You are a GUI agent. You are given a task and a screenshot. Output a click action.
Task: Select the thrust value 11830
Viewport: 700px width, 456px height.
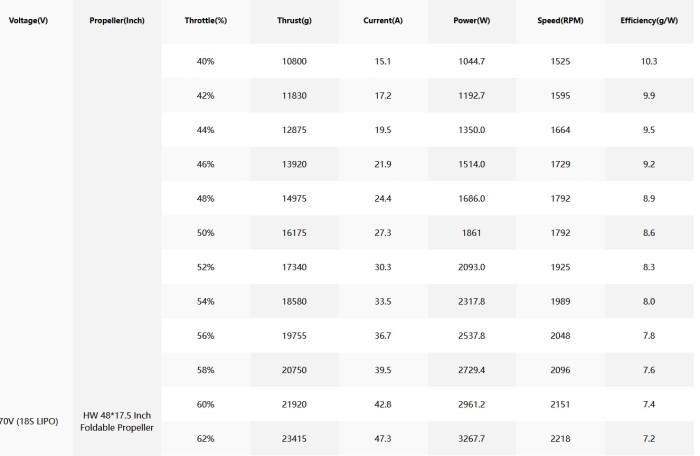[x=294, y=96]
